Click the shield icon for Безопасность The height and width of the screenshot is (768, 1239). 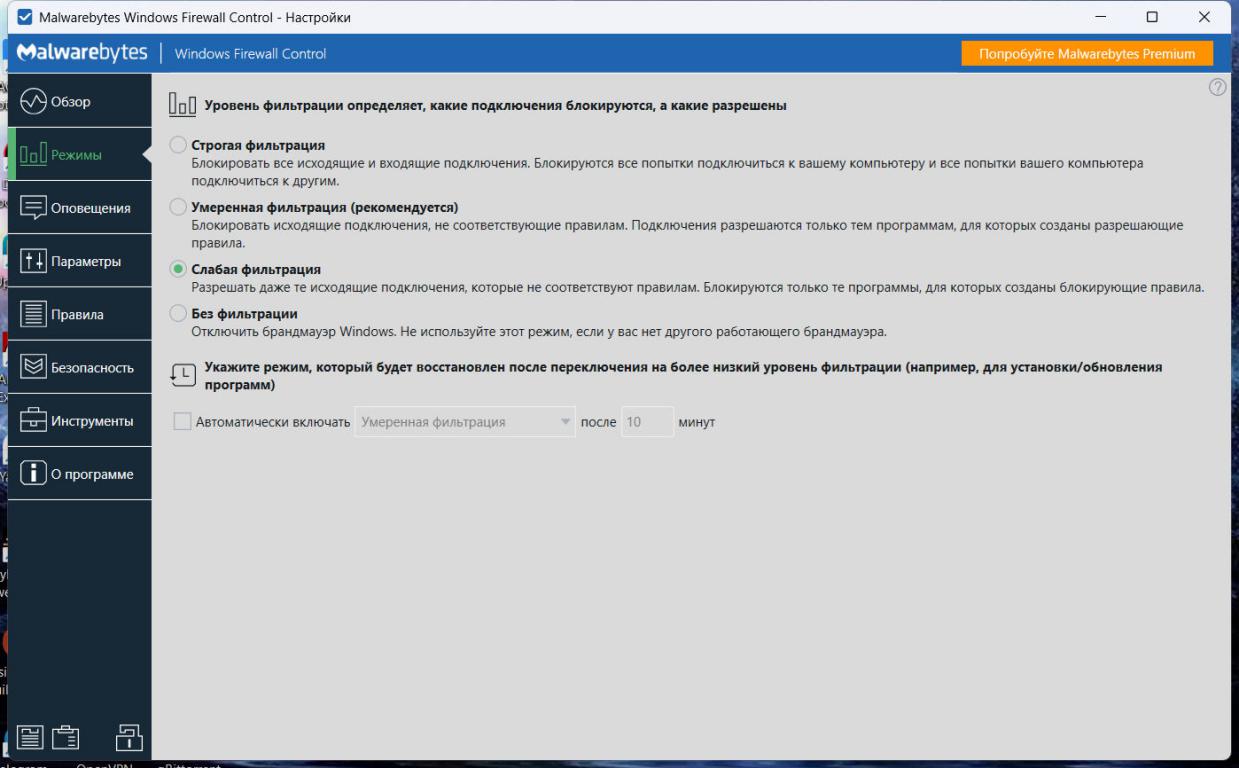pos(34,367)
